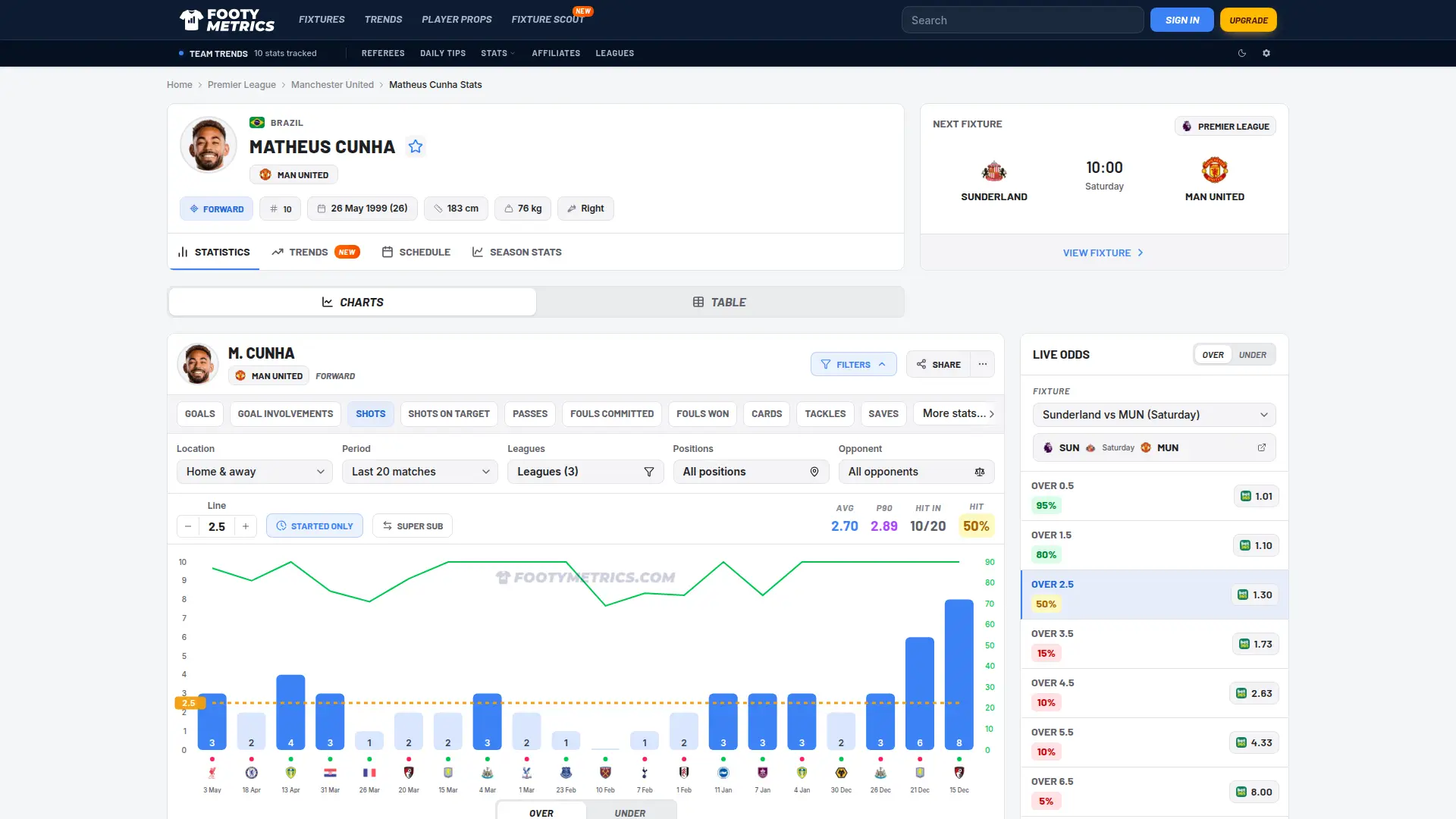Click the Man United crest in Next Fixture

tap(1215, 170)
